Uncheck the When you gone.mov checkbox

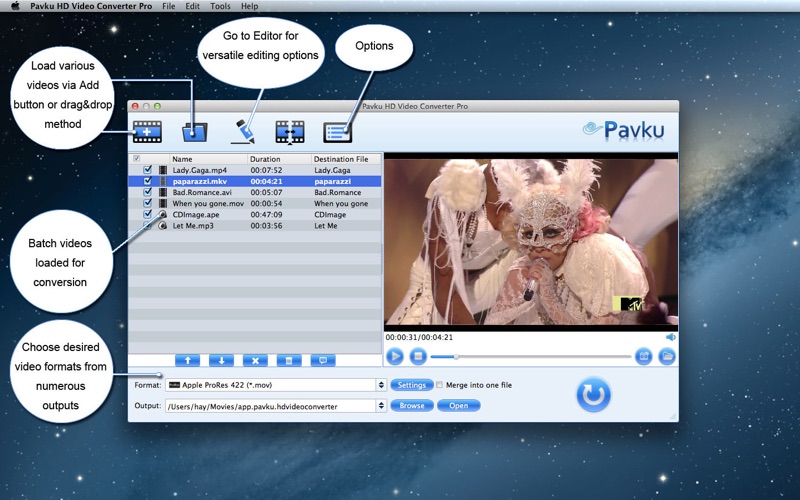tap(147, 203)
